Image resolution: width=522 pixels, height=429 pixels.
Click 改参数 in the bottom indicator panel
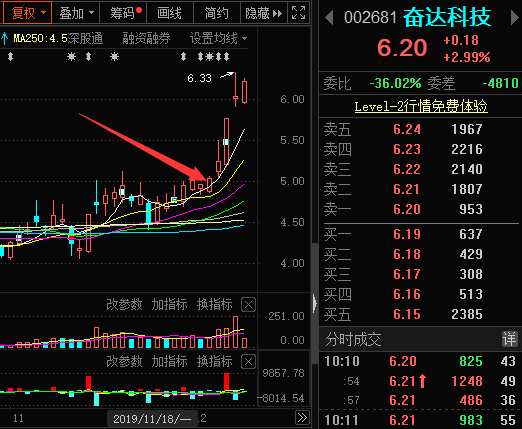tap(124, 361)
